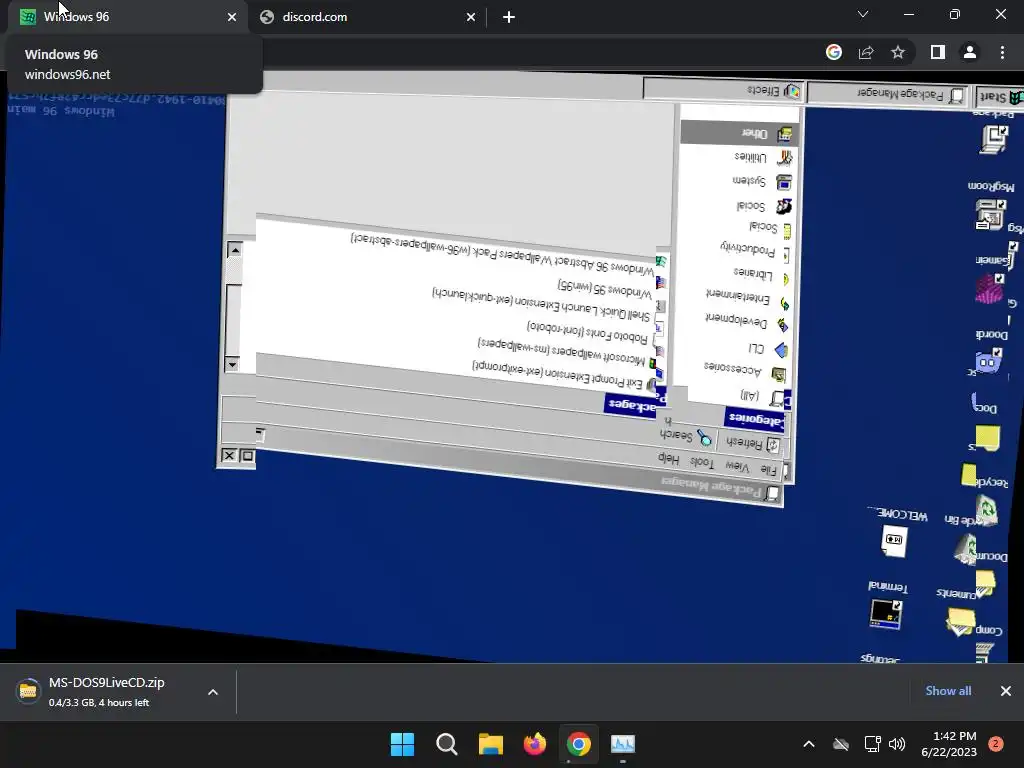This screenshot has height=768, width=1024.
Task: Click the Accessories category icon
Action: [778, 375]
